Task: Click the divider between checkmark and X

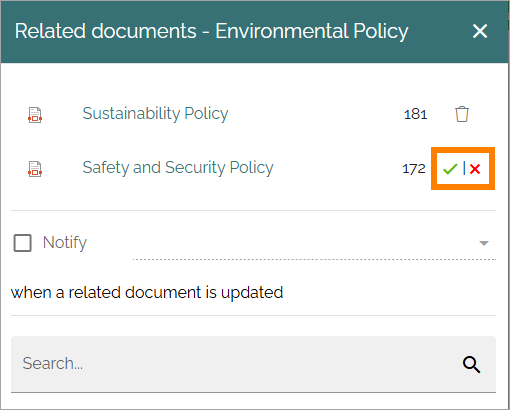Action: click(x=464, y=168)
